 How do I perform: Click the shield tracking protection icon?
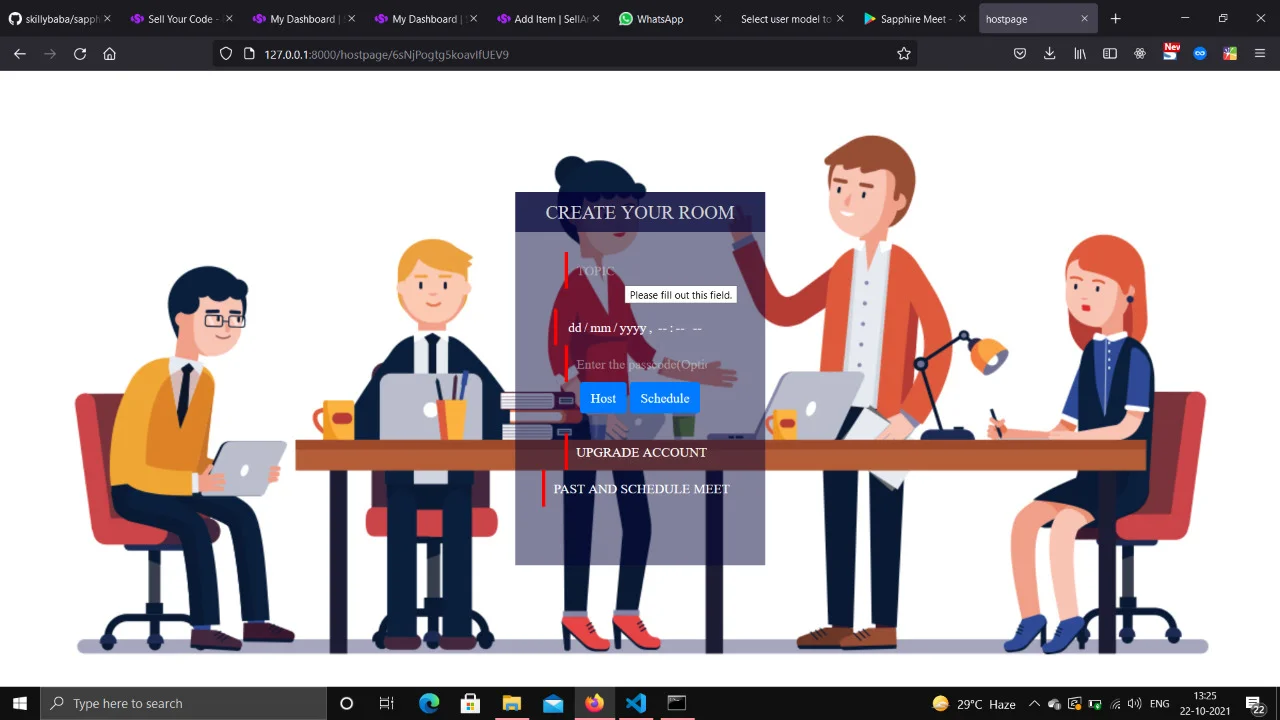[226, 54]
